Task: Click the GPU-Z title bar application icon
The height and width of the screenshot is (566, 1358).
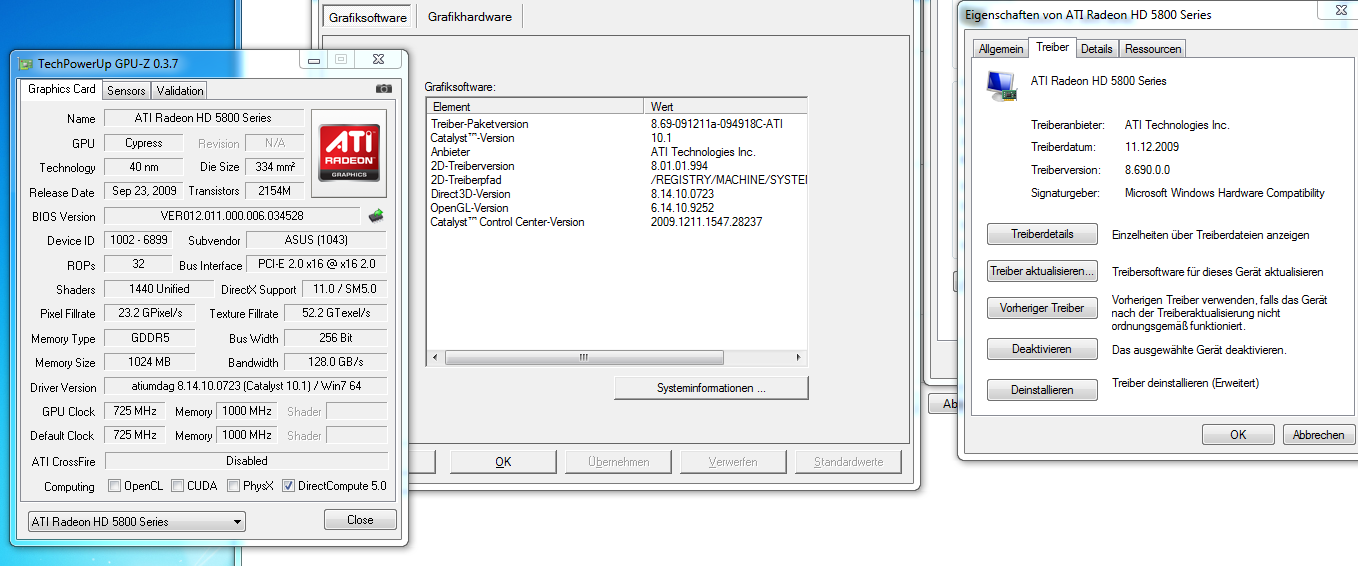Action: coord(25,63)
